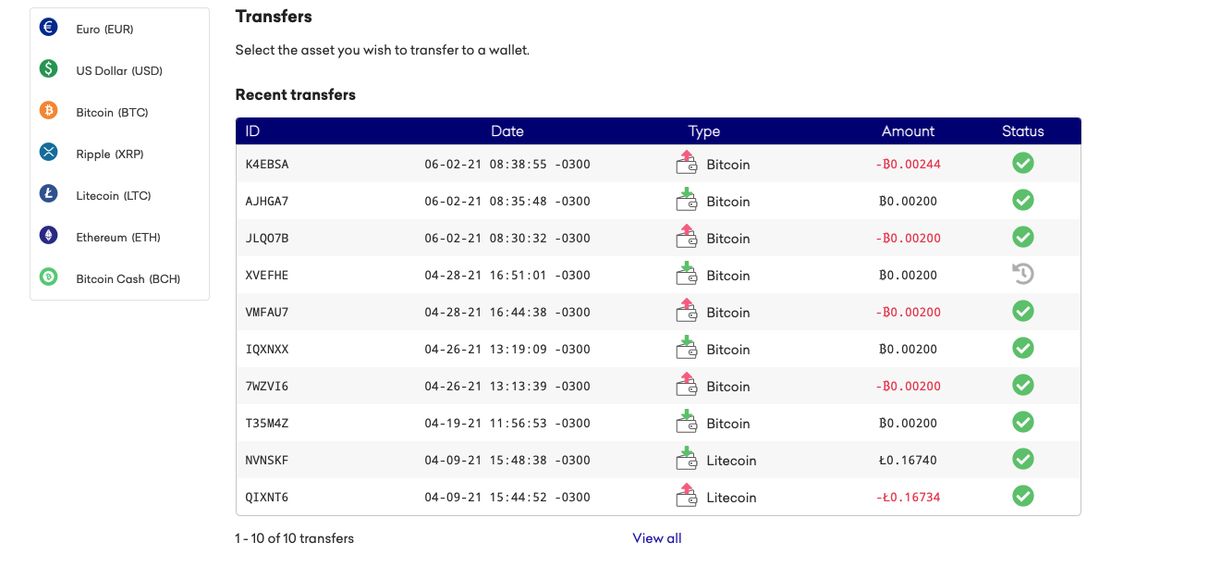1221x567 pixels.
Task: Click the orange Bitcoin icon in sidebar
Action: coord(48,111)
